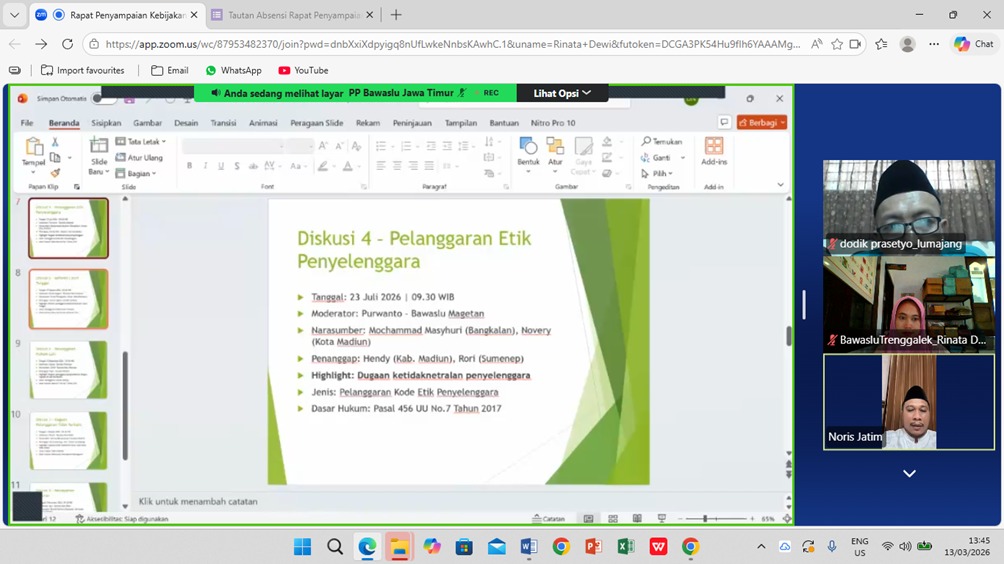Switch to Peragaan Slide tab
Screen dimensions: 1004x564
pos(317,123)
